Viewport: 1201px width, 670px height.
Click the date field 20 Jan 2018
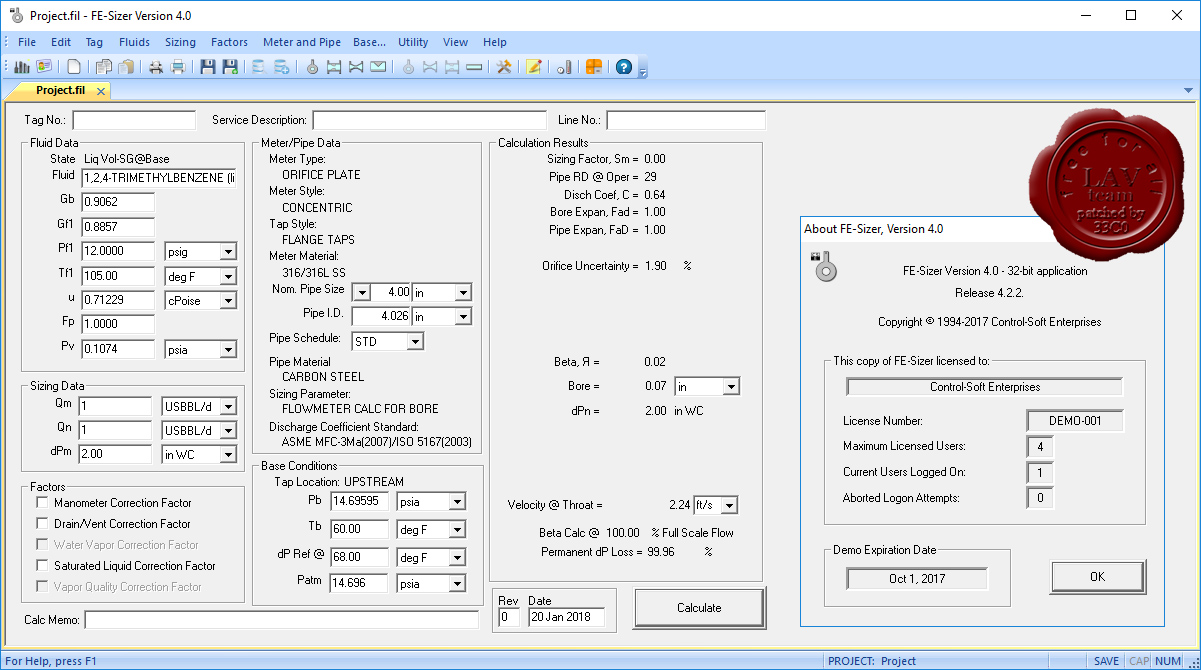565,617
